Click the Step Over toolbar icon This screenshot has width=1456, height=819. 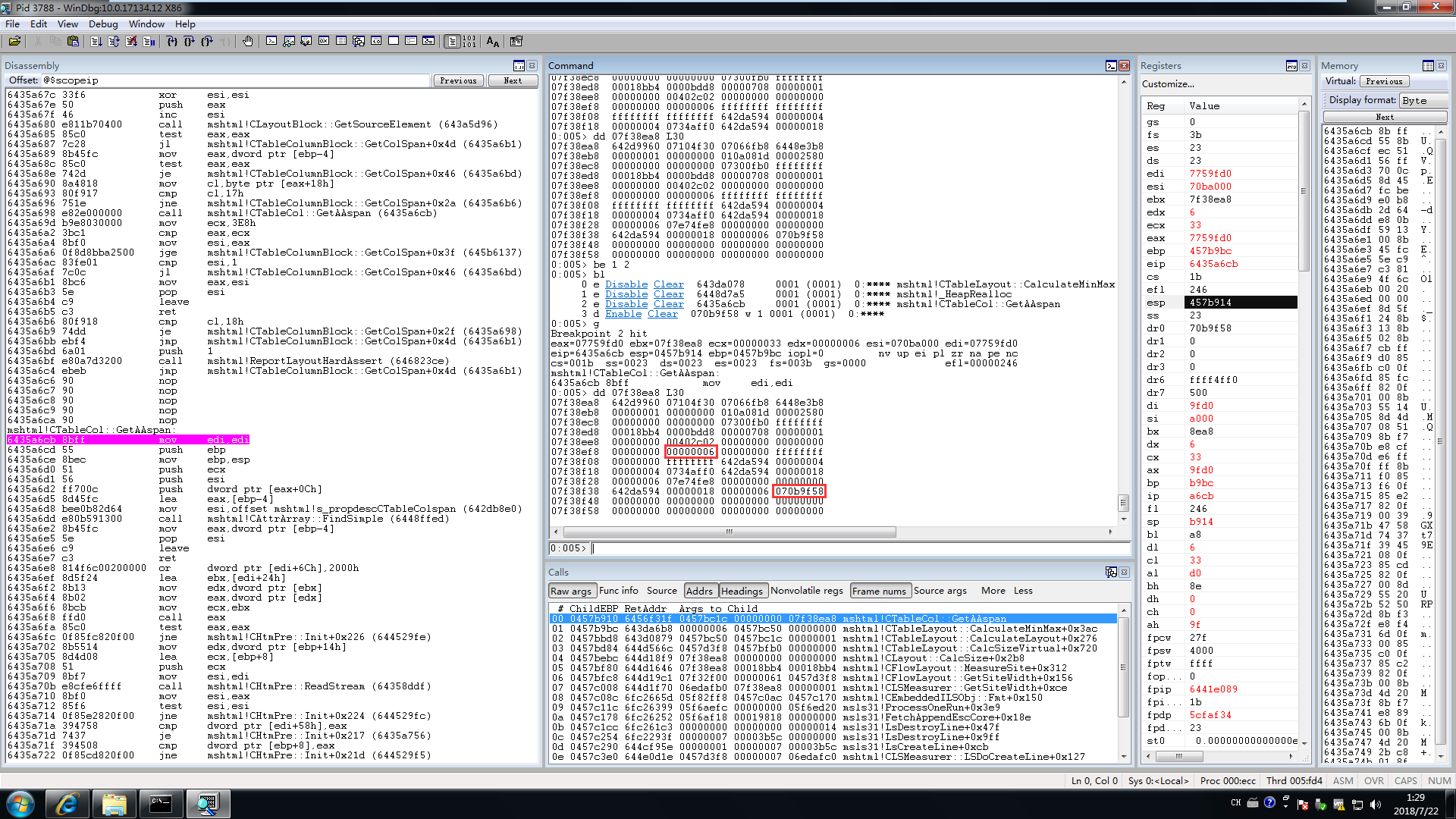[190, 42]
